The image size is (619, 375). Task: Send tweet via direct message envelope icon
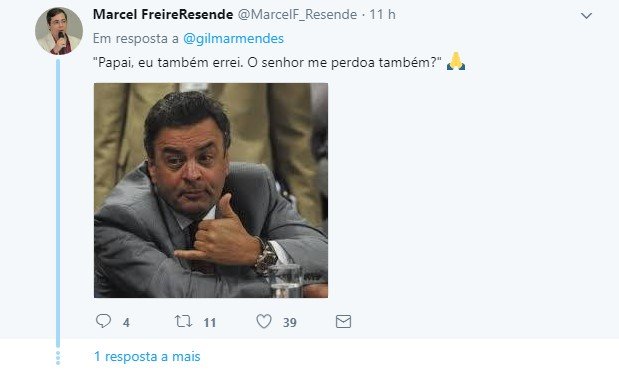[343, 321]
